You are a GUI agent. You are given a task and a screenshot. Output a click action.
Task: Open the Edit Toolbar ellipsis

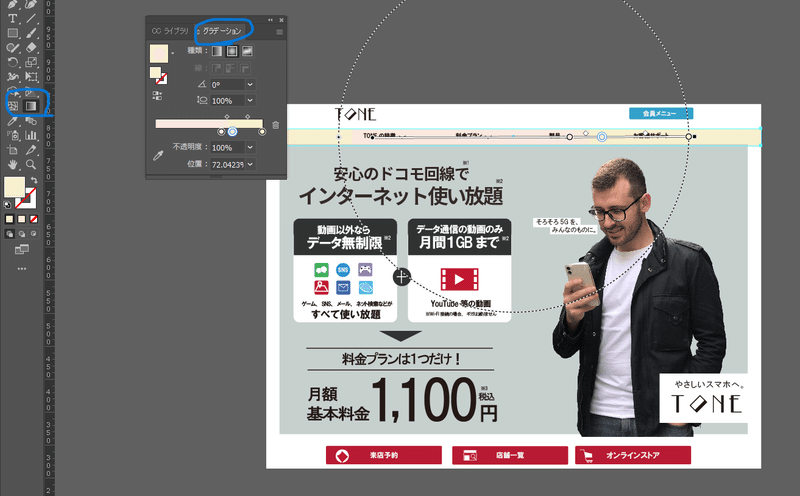(22, 268)
